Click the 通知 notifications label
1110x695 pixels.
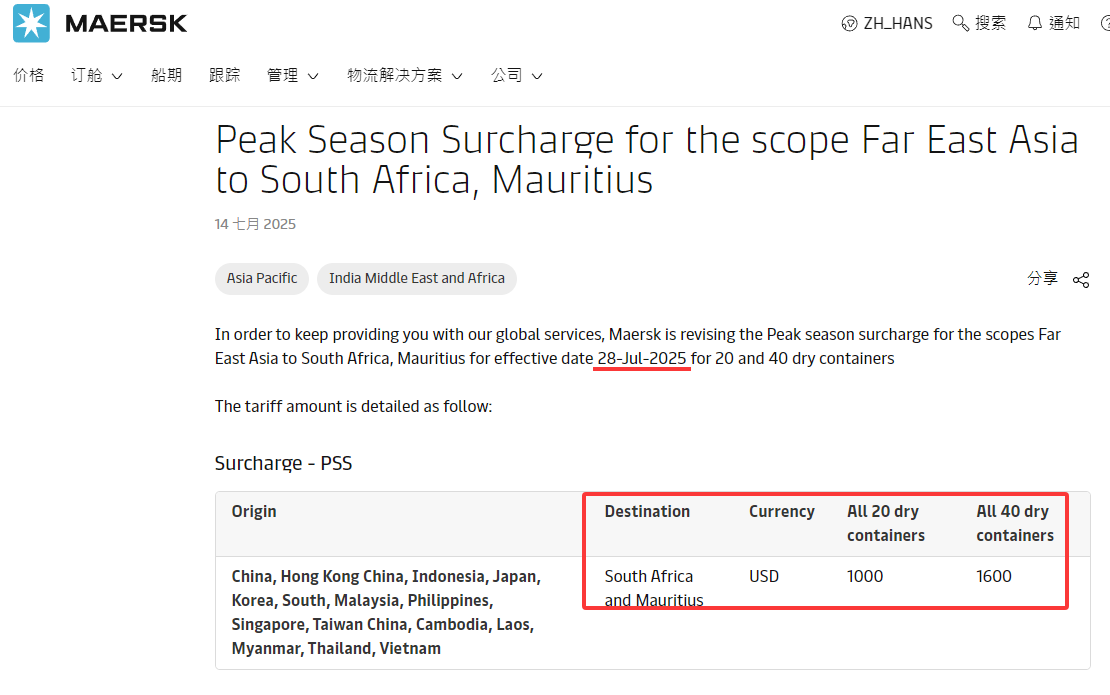pyautogui.click(x=1064, y=23)
